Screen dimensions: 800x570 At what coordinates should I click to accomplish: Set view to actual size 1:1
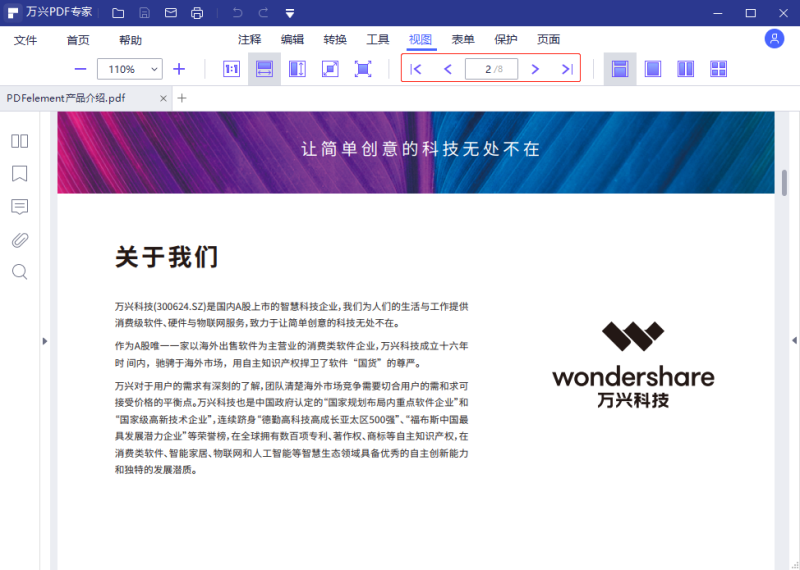[232, 69]
